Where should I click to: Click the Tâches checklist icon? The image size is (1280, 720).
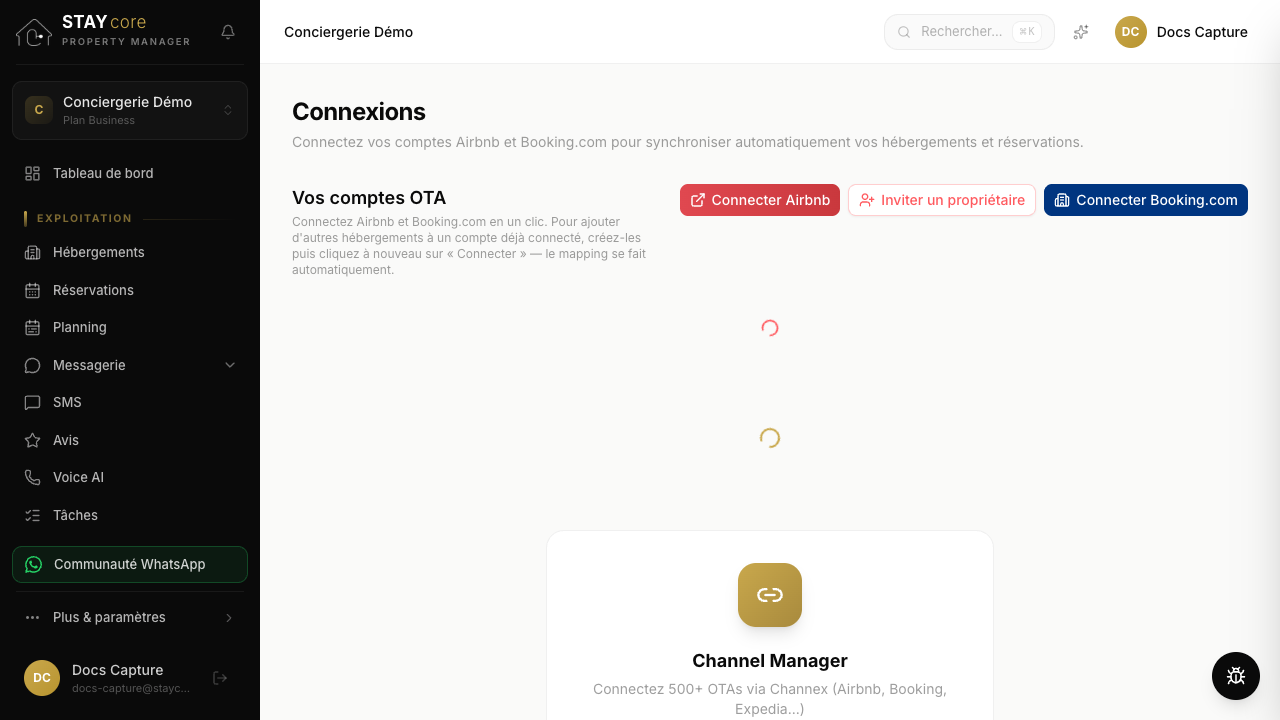coord(32,515)
